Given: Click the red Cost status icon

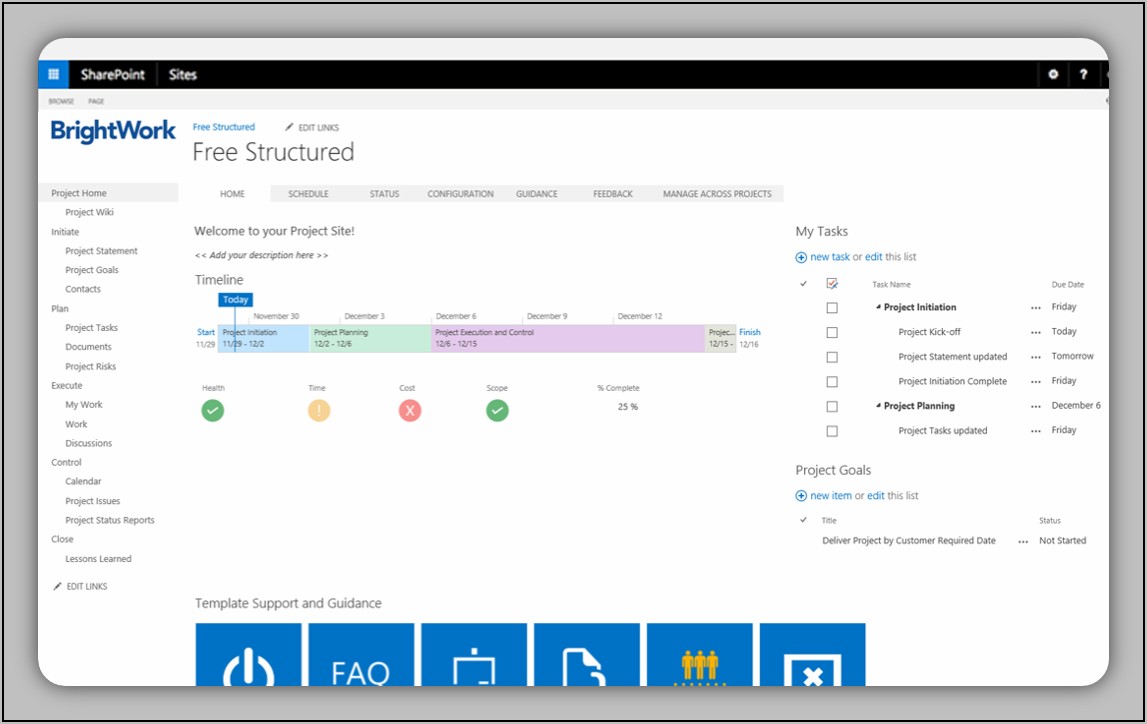Looking at the screenshot, I should click(x=410, y=410).
